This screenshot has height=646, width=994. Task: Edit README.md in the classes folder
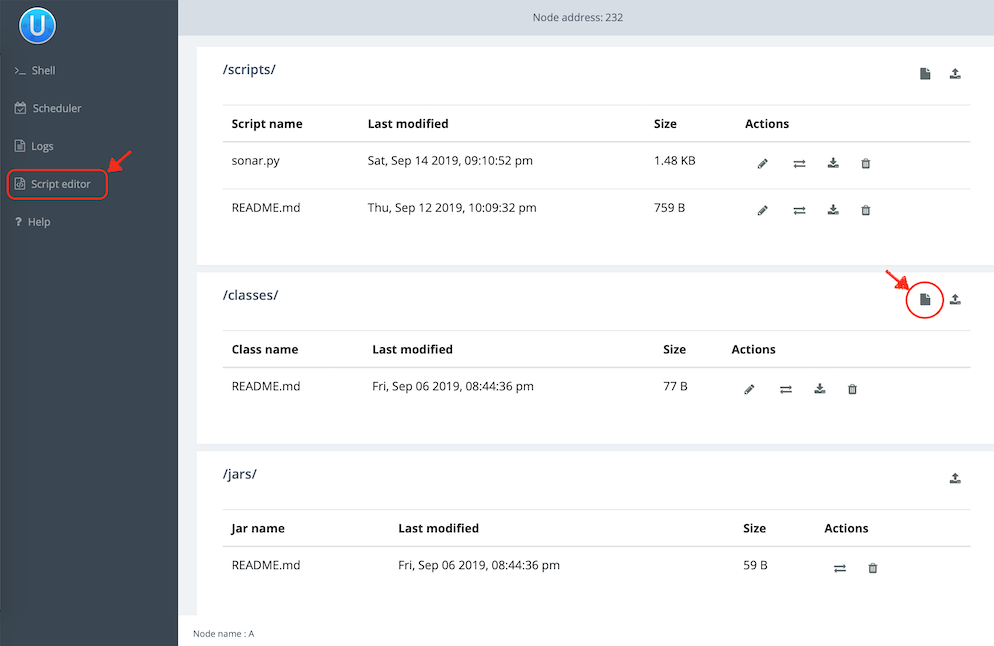[749, 389]
